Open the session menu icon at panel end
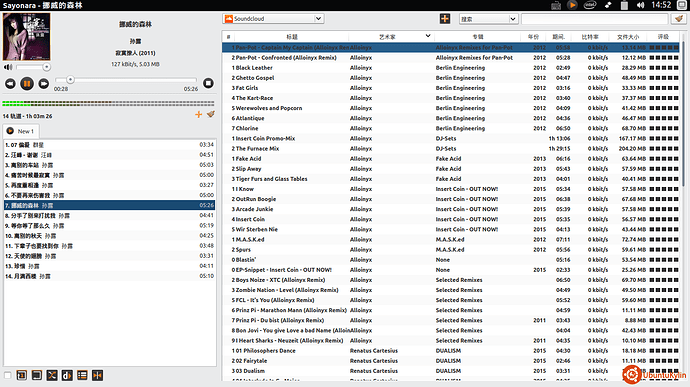This screenshot has height=387, width=690. 683,5
